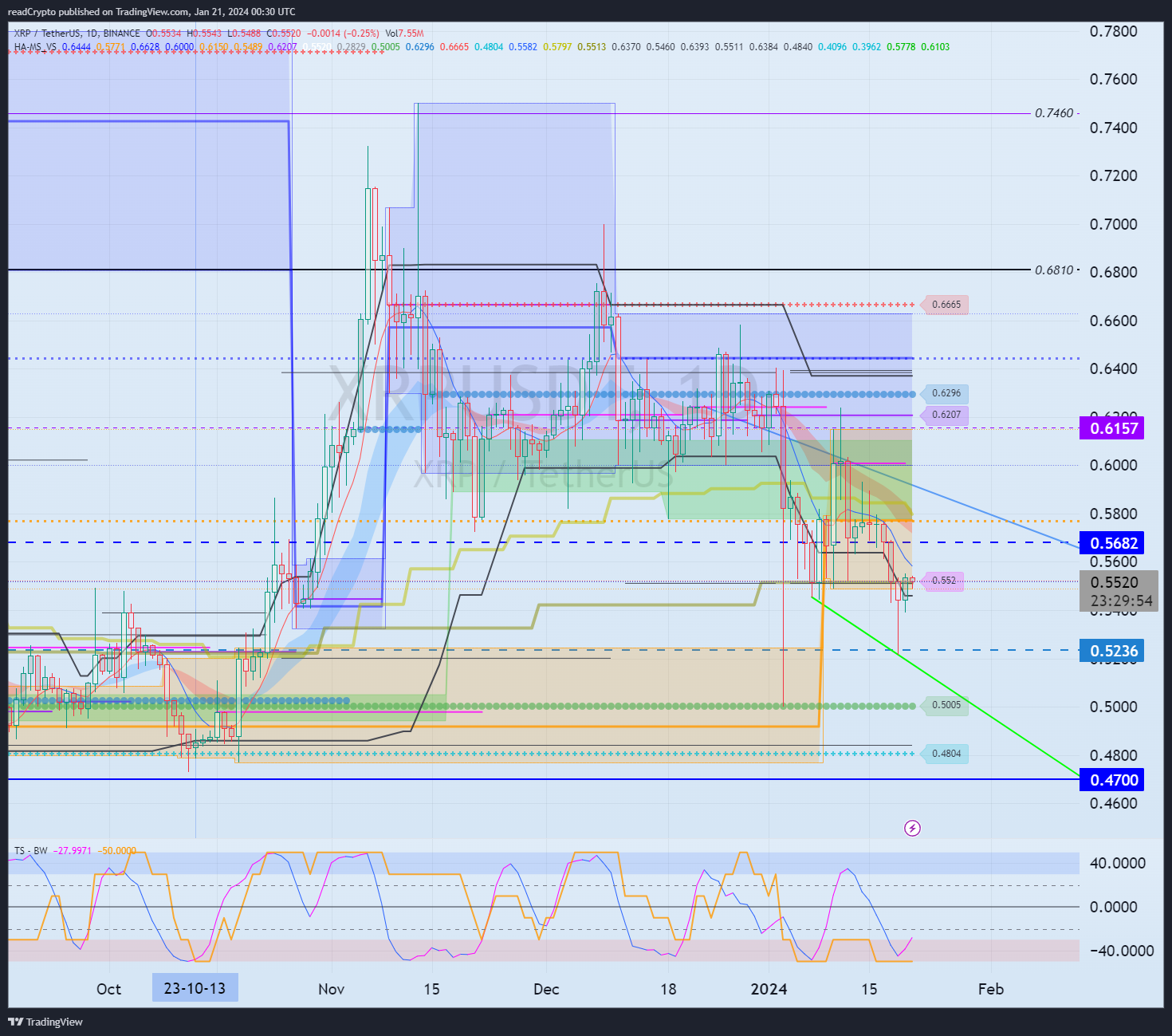Click the 0.7200 price axis value

point(1113,175)
